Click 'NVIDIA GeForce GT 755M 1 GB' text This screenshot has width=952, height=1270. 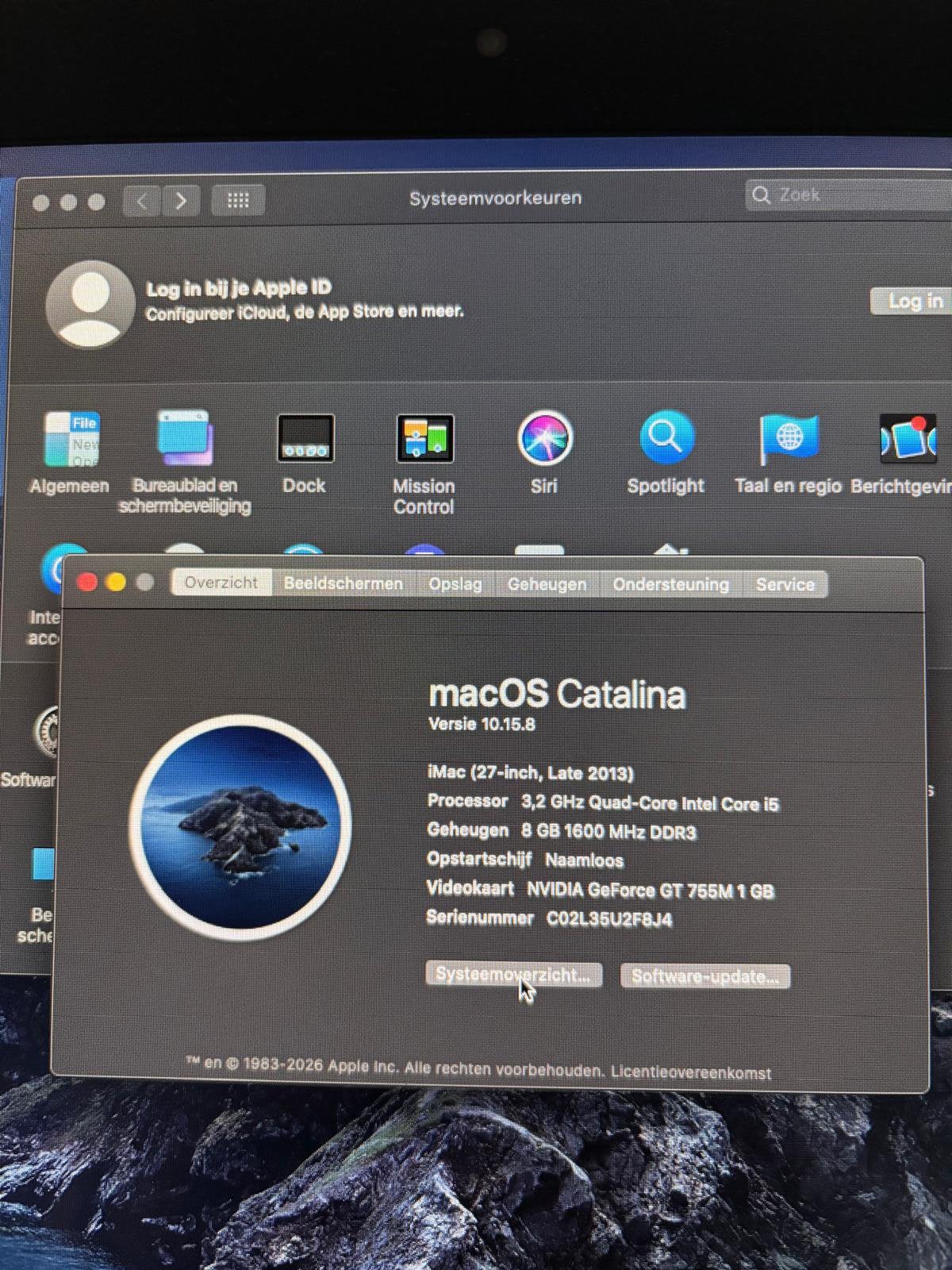pos(651,891)
